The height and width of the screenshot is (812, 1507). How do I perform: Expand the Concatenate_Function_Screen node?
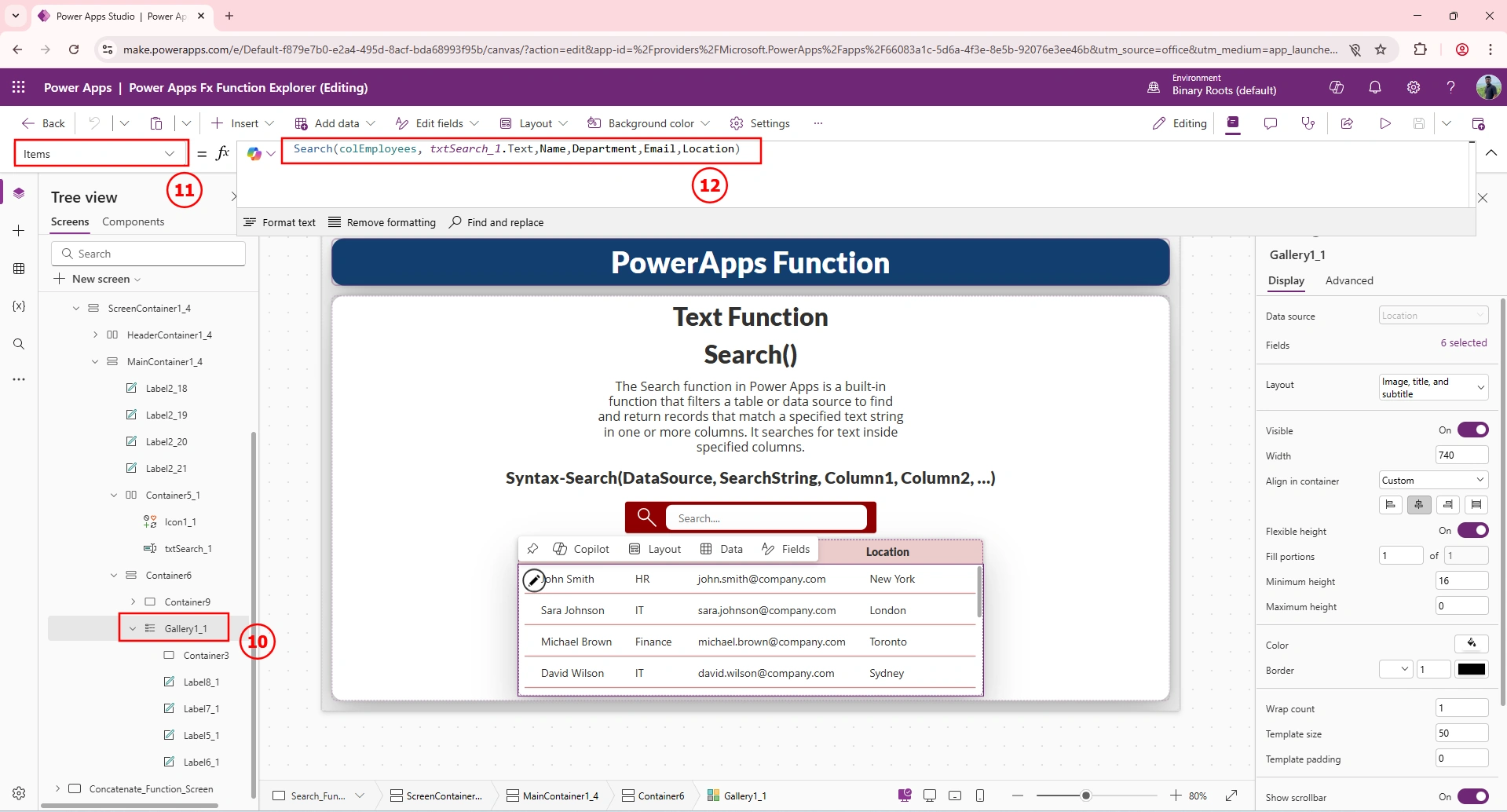point(57,788)
